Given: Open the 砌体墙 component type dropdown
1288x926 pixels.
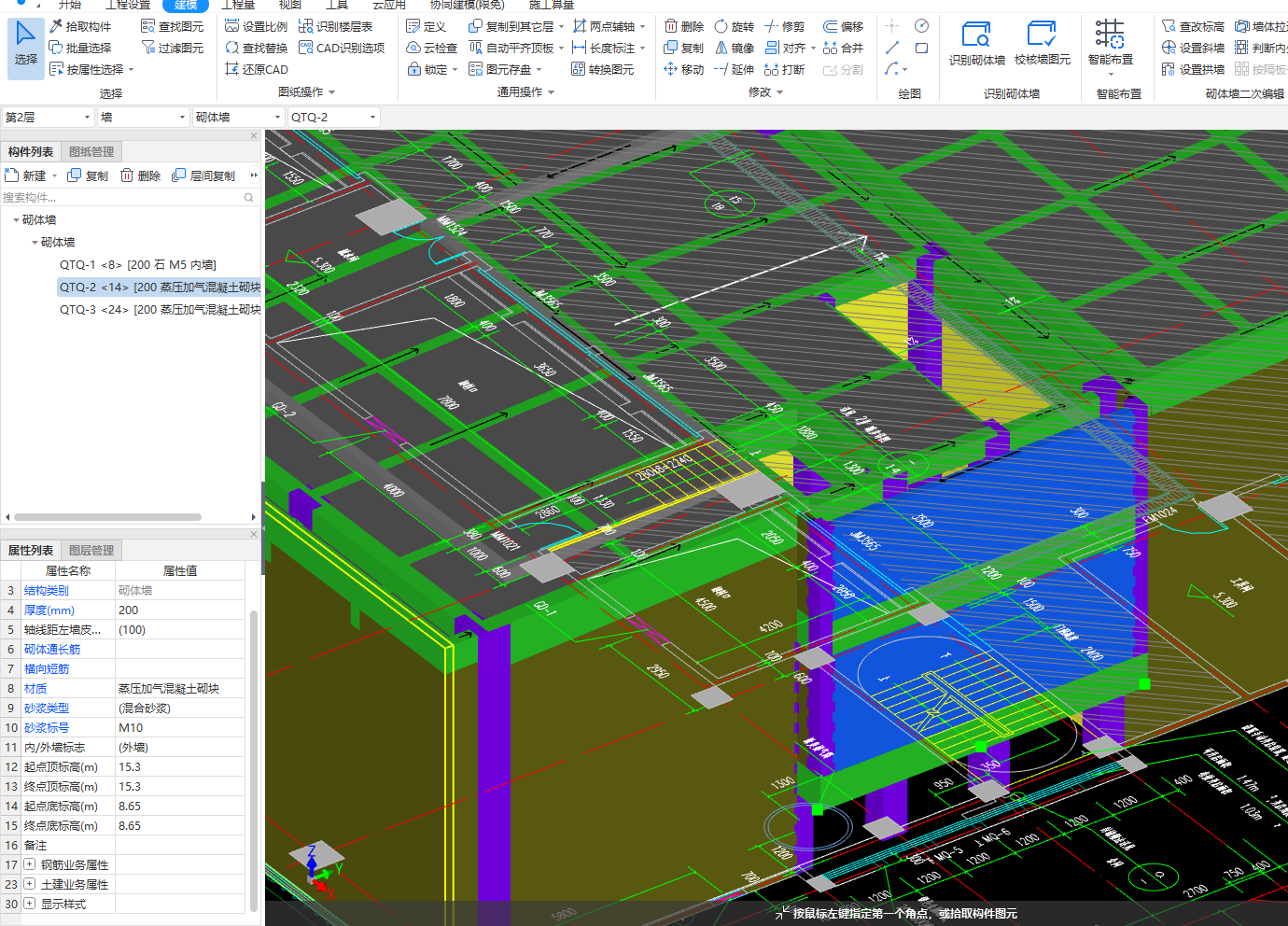Looking at the screenshot, I should [238, 117].
